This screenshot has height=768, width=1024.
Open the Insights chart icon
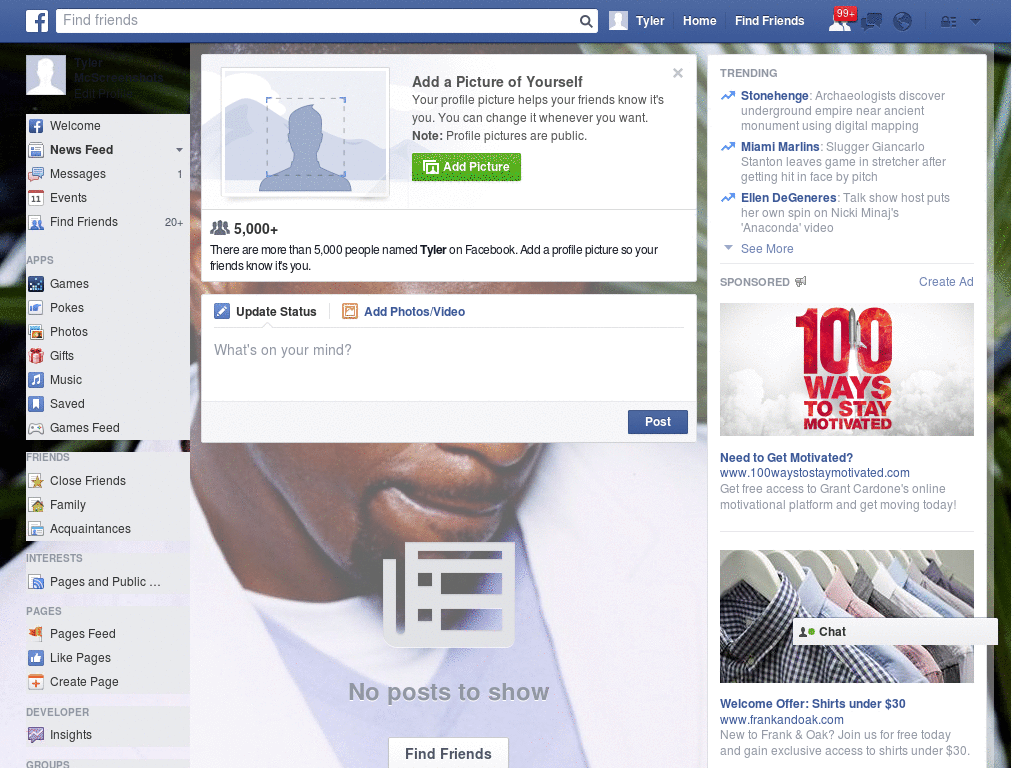pyautogui.click(x=36, y=735)
